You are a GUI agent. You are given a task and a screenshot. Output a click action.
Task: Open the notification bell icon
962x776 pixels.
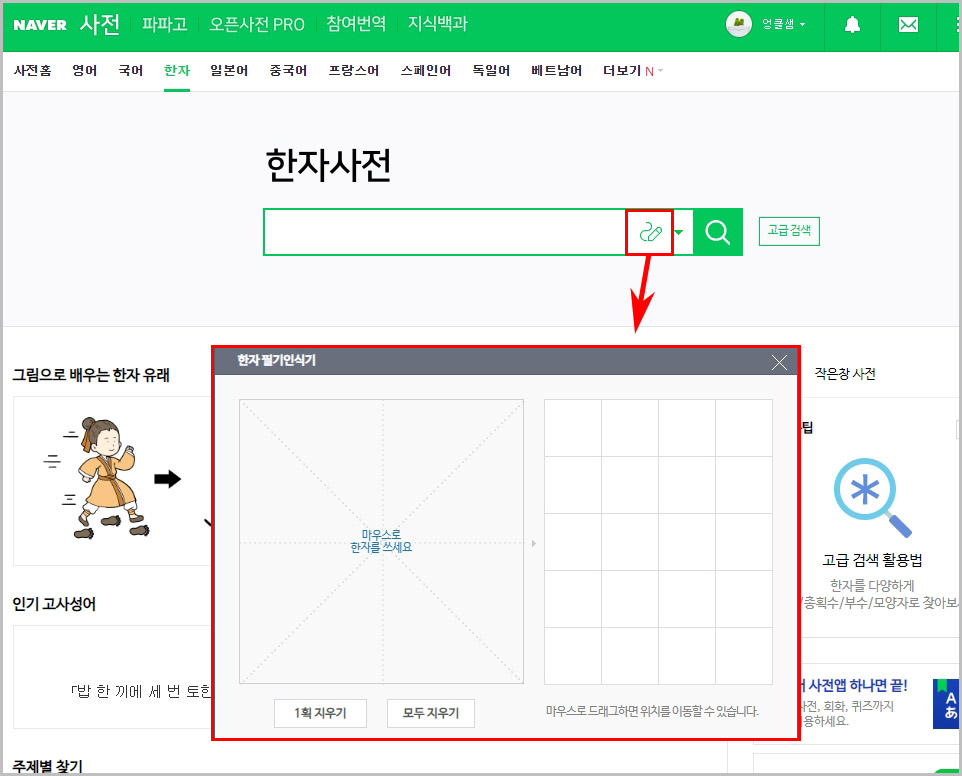tap(851, 26)
